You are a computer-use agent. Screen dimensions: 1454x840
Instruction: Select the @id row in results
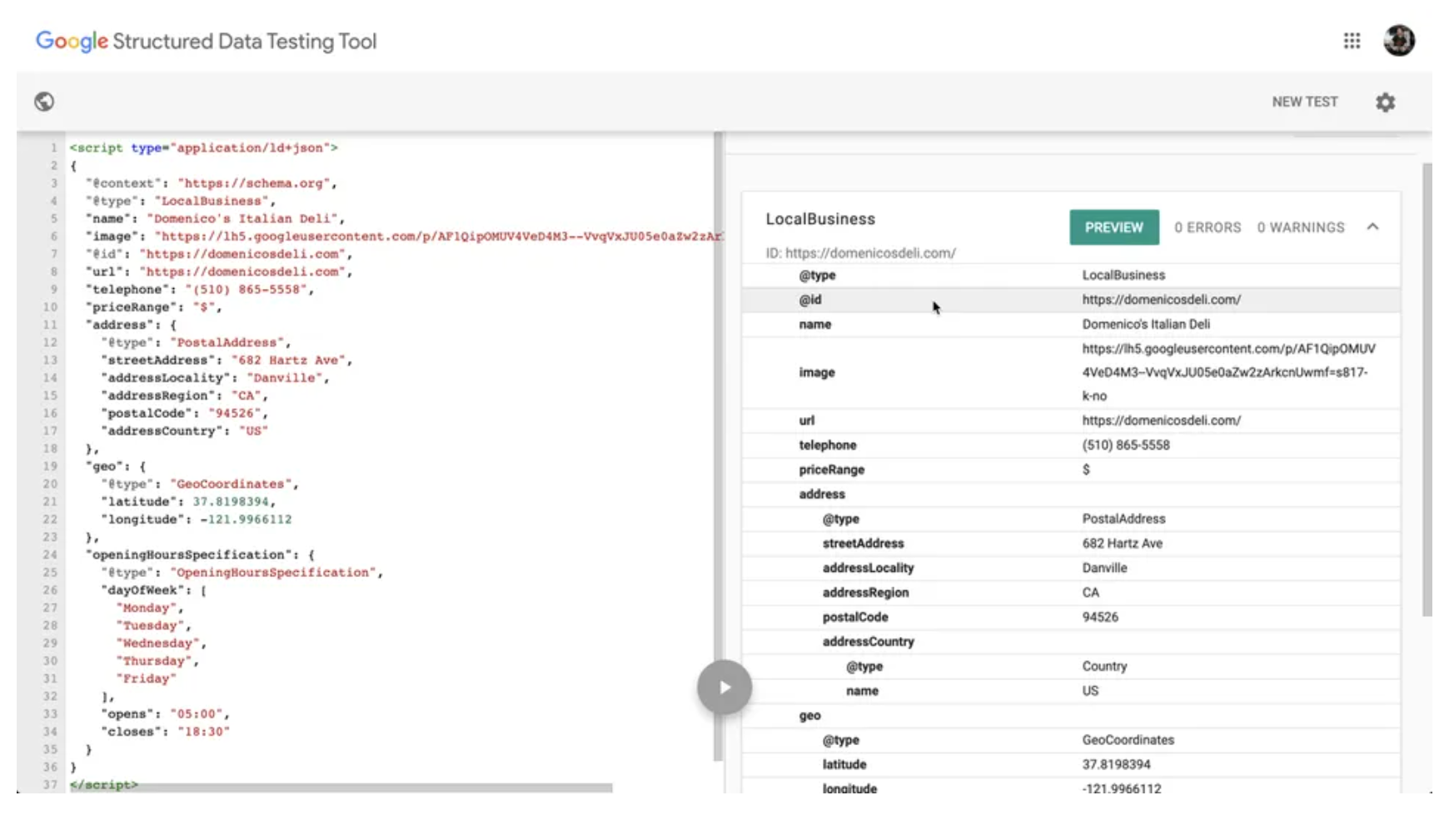tap(1071, 300)
